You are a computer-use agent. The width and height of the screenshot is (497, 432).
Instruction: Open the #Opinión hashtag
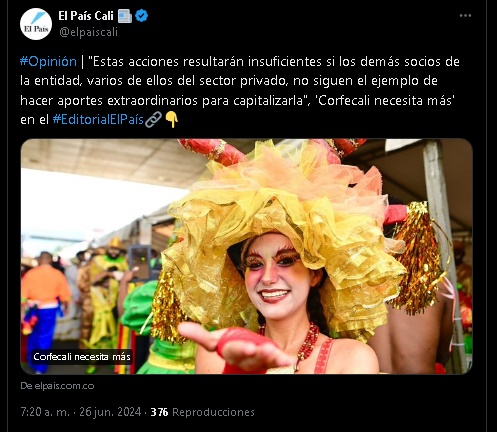click(x=48, y=62)
